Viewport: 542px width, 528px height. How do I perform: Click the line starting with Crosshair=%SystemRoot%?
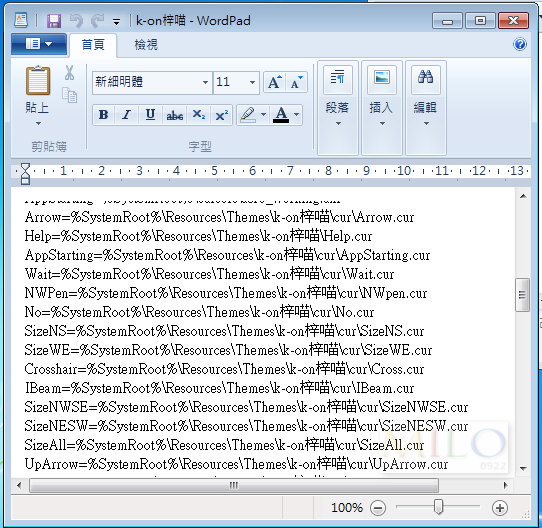pyautogui.click(x=224, y=369)
